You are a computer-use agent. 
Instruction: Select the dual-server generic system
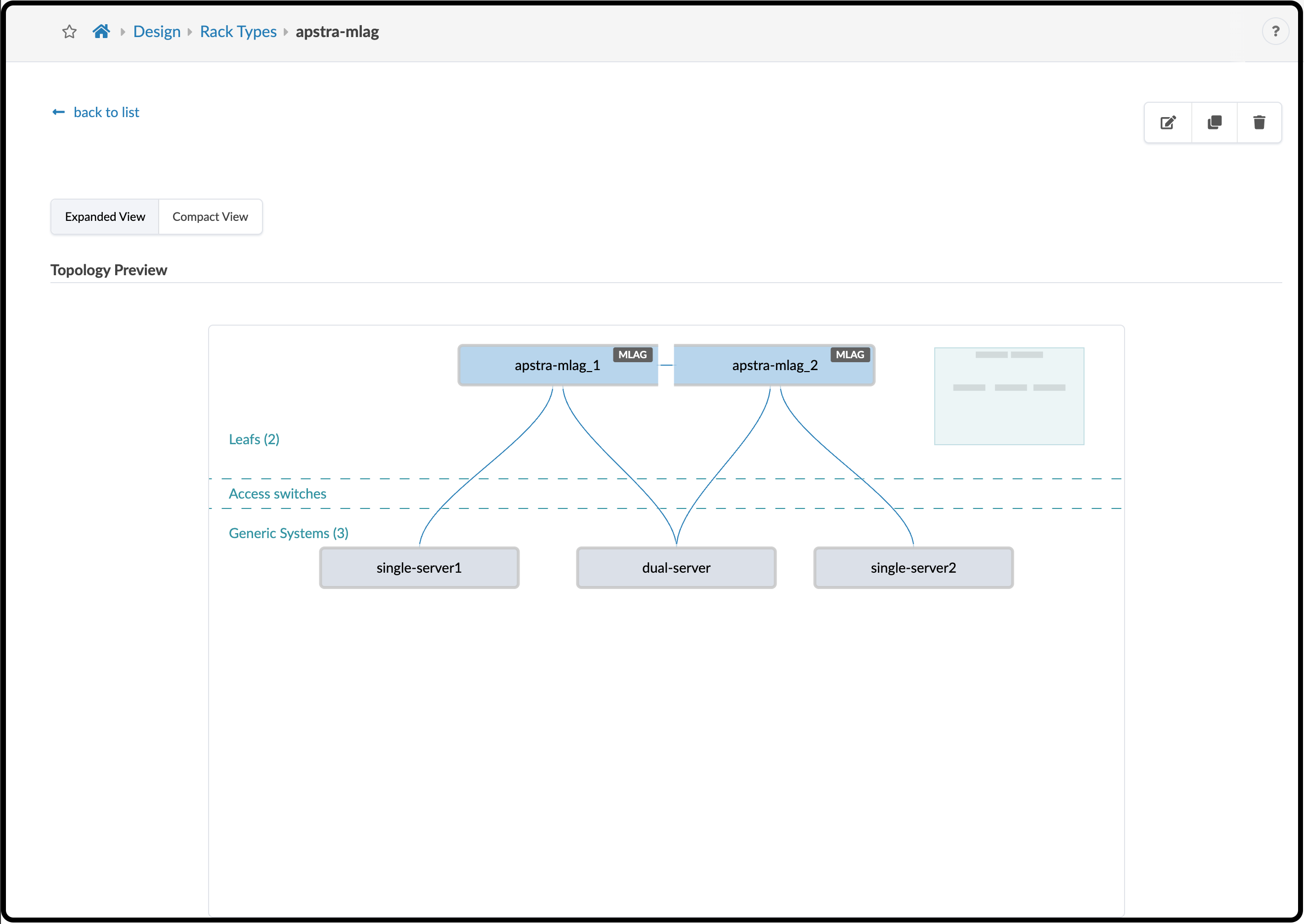[676, 568]
